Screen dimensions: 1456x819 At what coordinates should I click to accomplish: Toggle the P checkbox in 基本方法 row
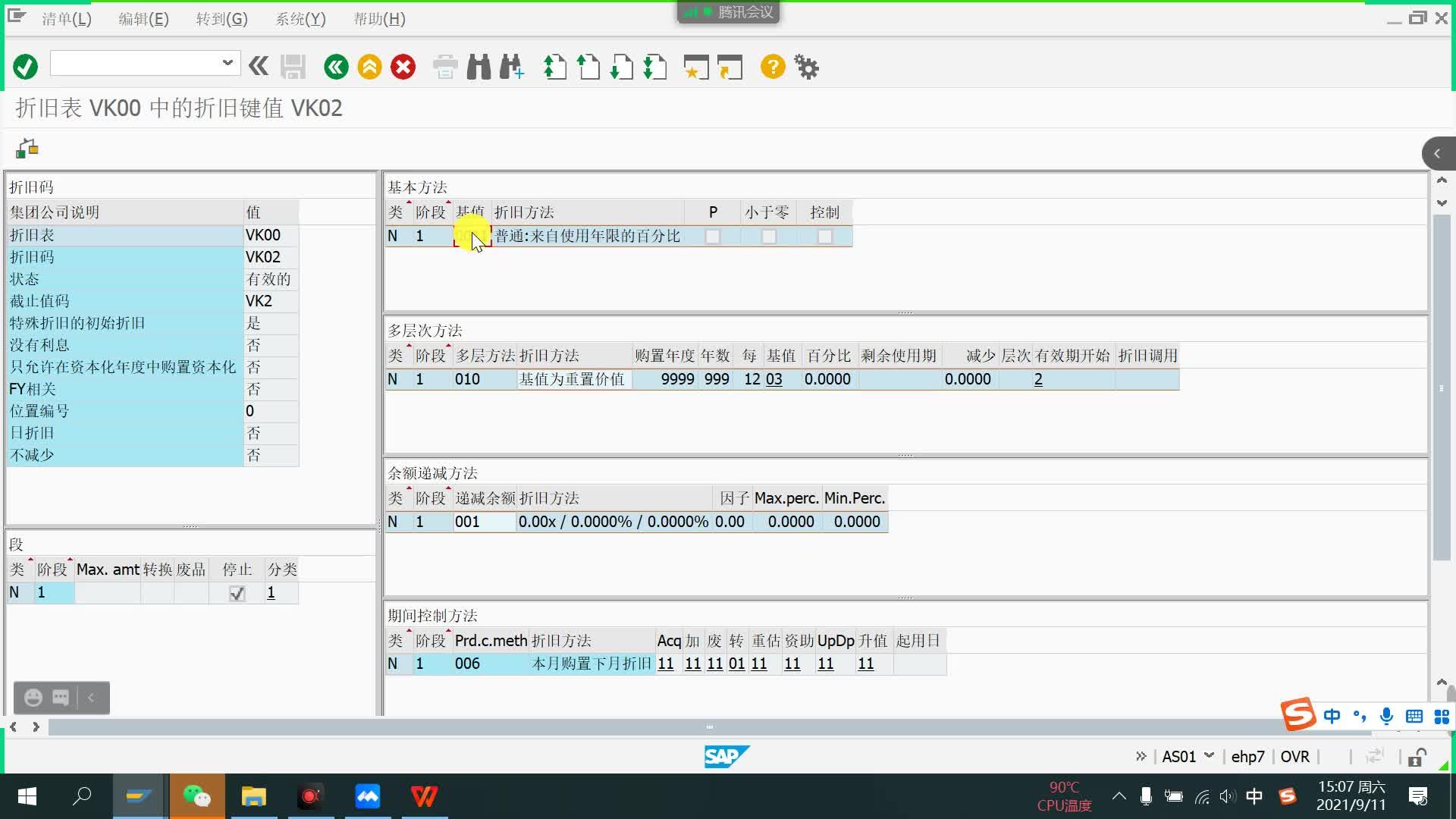(712, 236)
